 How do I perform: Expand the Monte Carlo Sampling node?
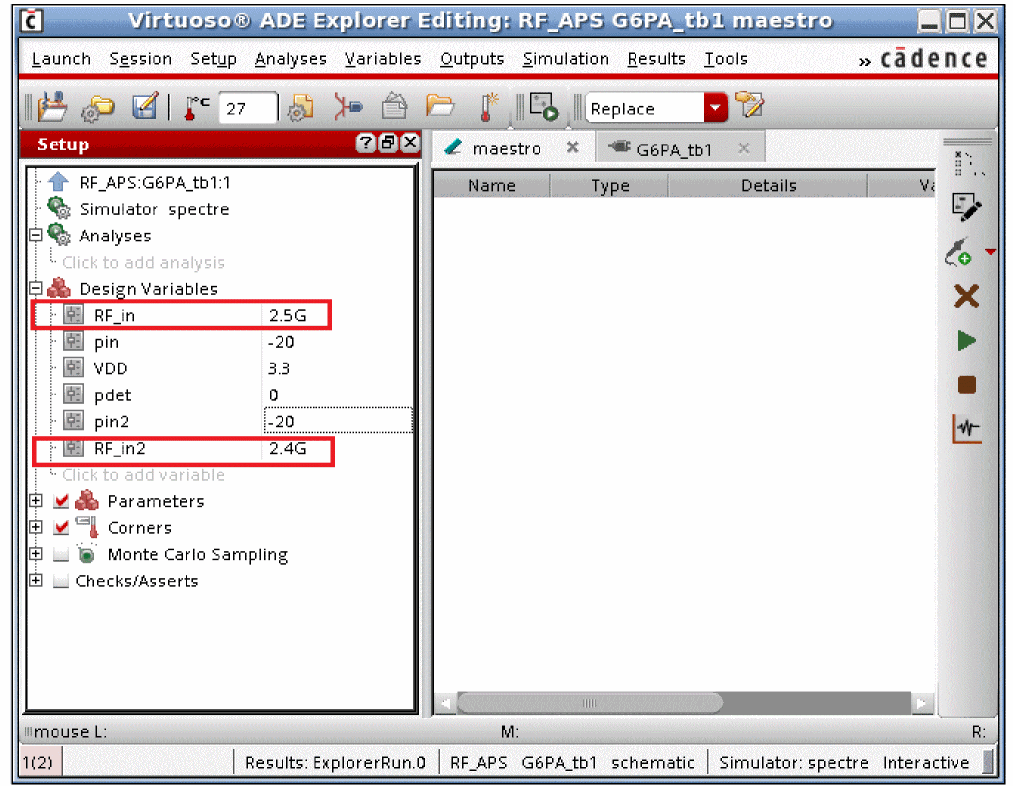[x=36, y=553]
